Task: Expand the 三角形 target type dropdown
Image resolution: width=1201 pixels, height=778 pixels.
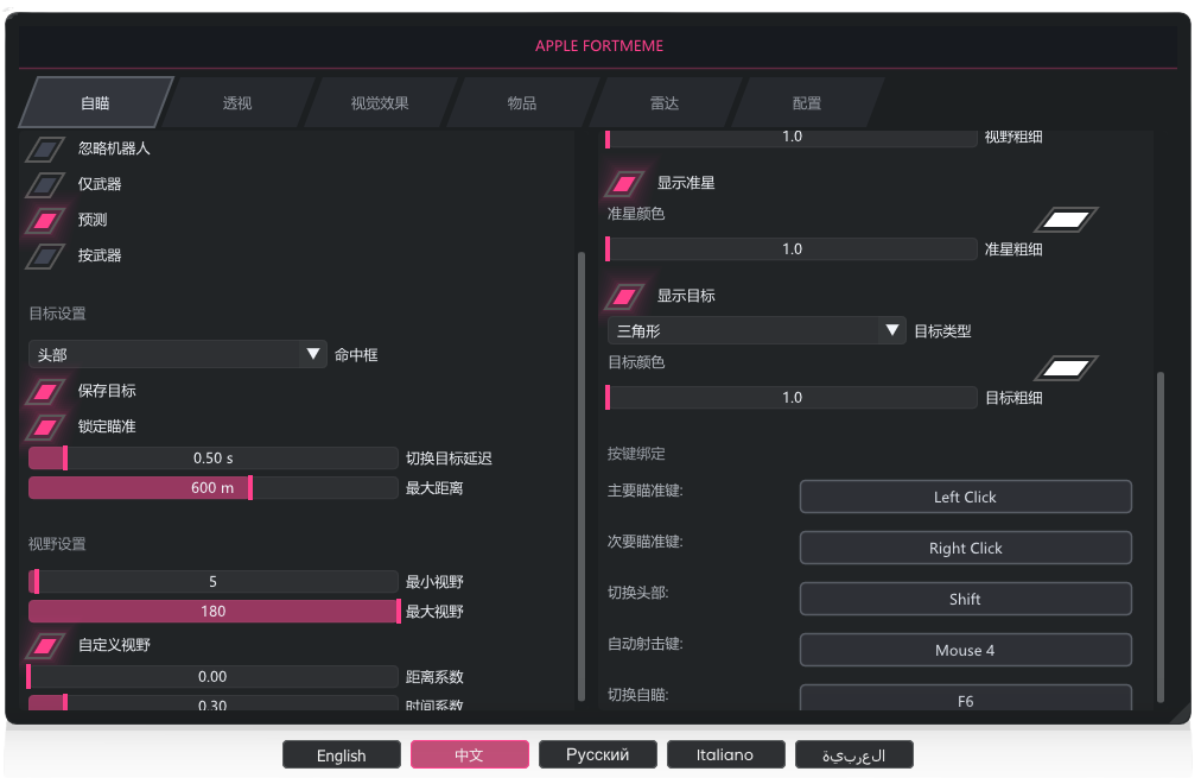Action: tap(891, 331)
